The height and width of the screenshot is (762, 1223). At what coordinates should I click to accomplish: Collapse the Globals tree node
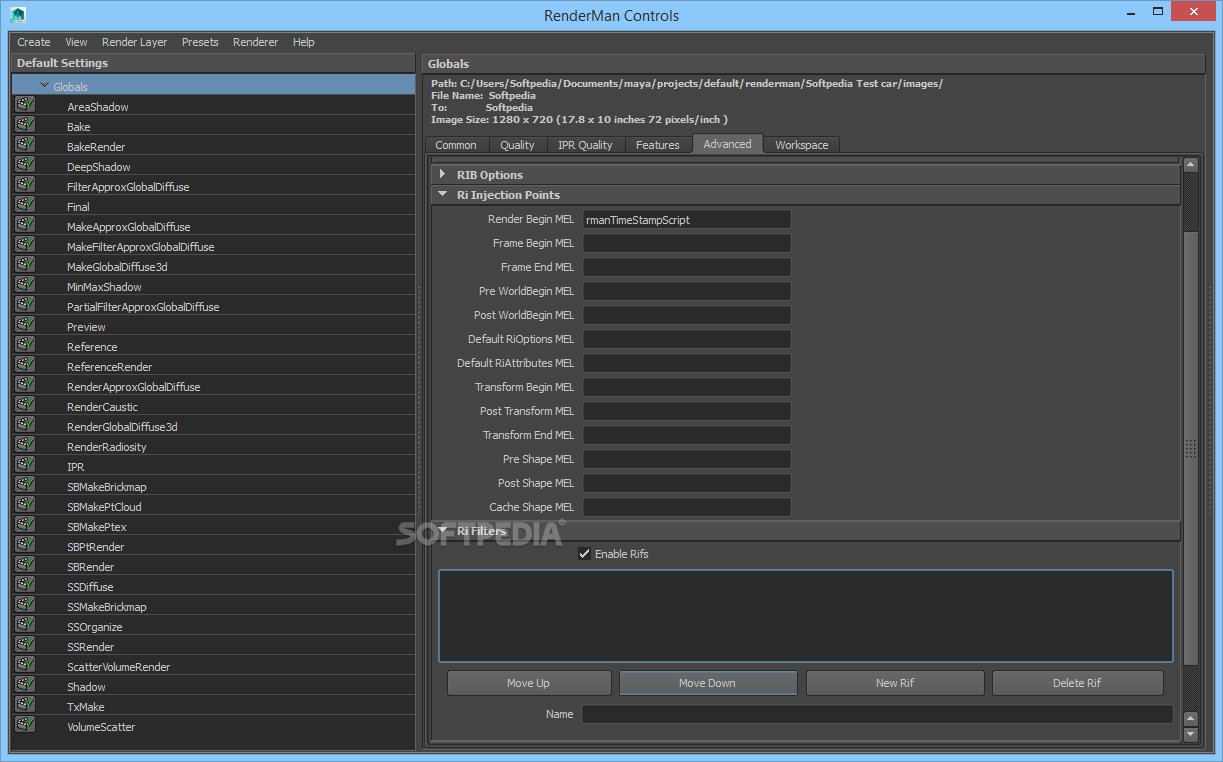coord(44,86)
